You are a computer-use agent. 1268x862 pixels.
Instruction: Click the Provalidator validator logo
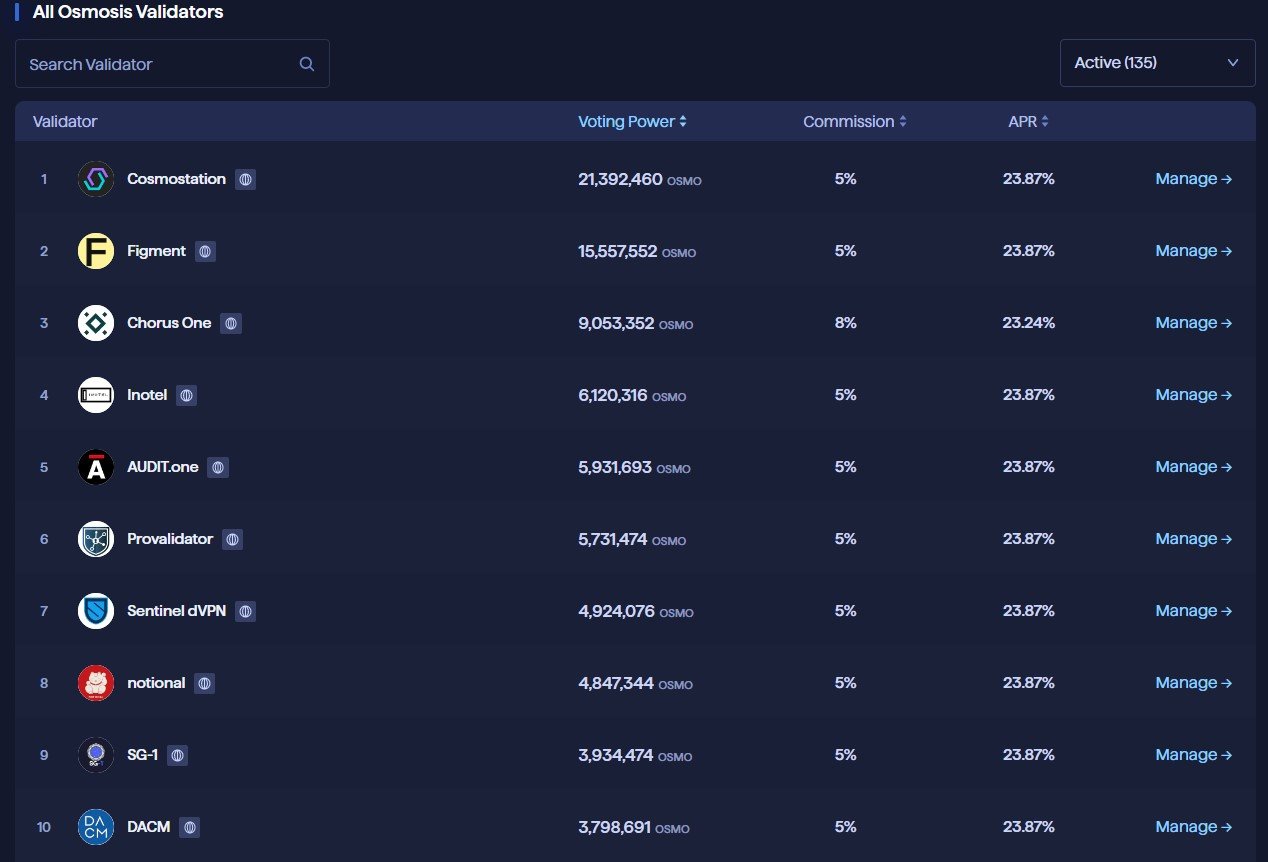click(96, 539)
